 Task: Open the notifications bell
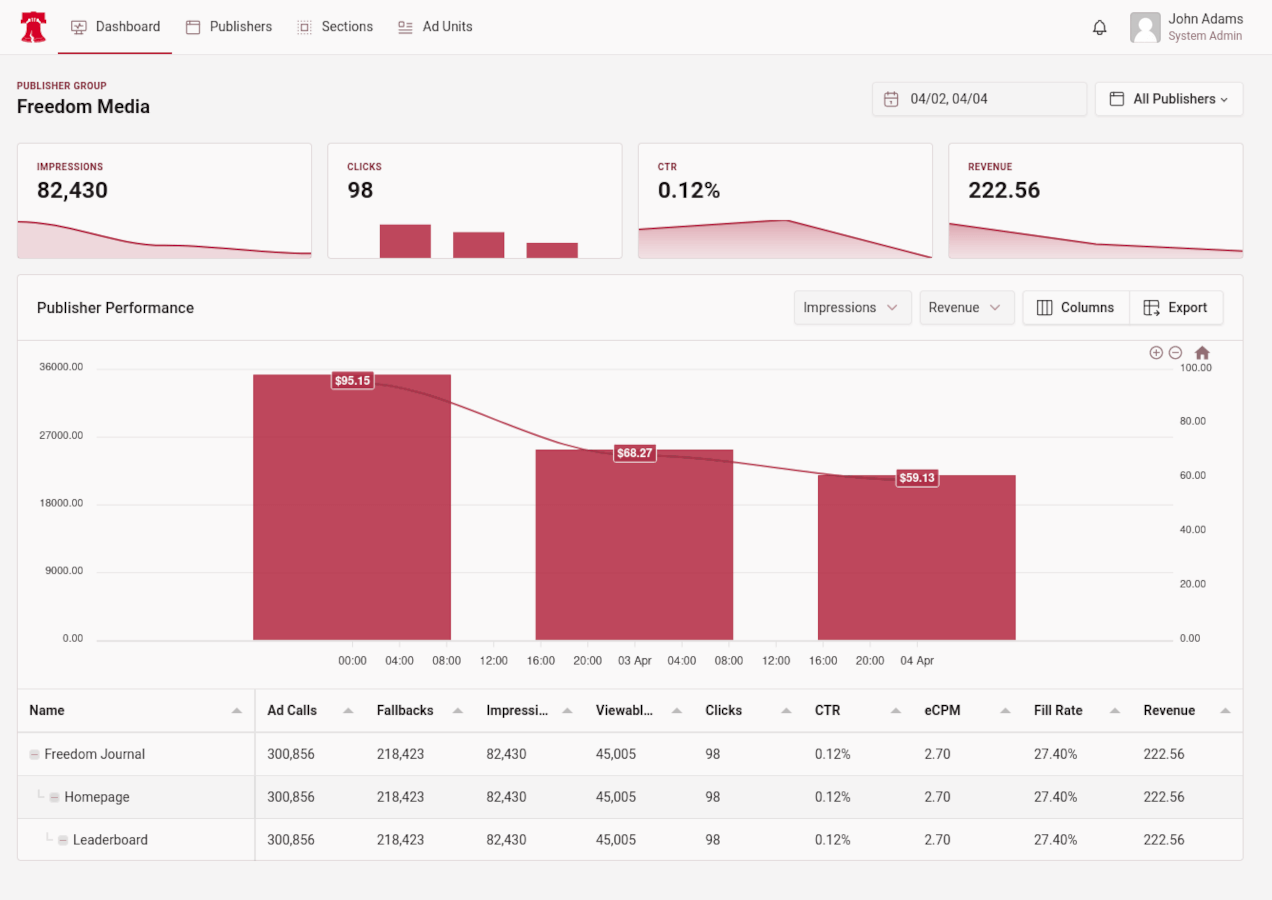1099,28
